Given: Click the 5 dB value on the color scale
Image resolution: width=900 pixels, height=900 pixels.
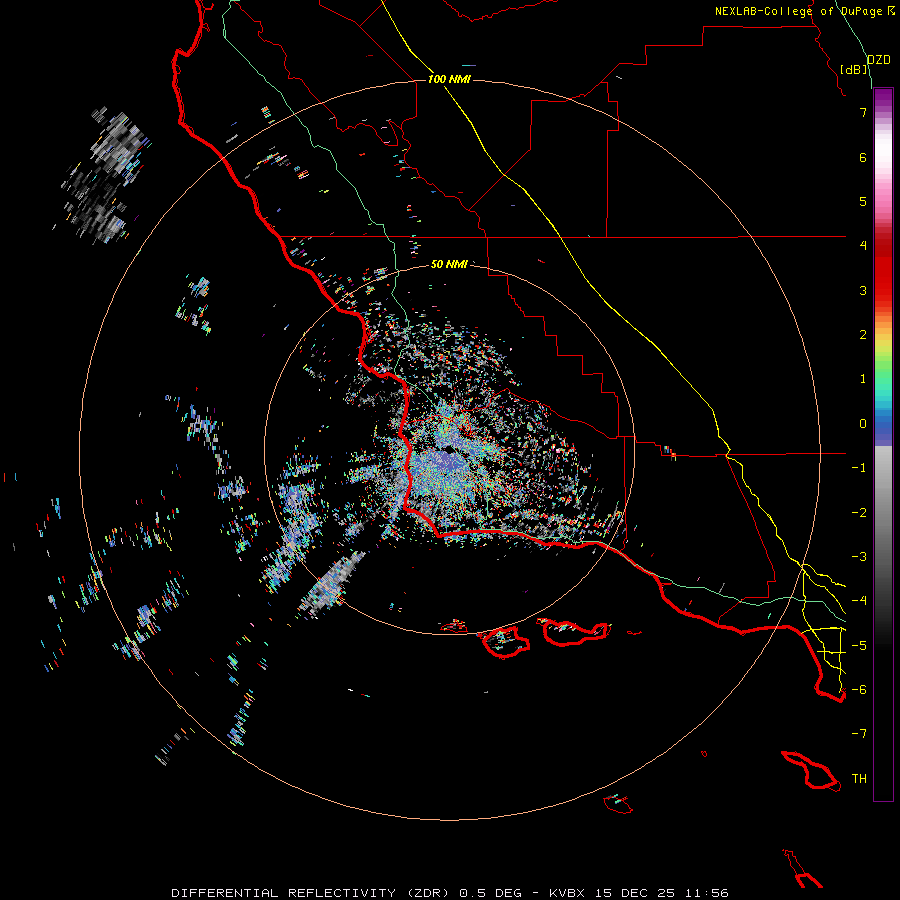Looking at the screenshot, I should point(863,201).
